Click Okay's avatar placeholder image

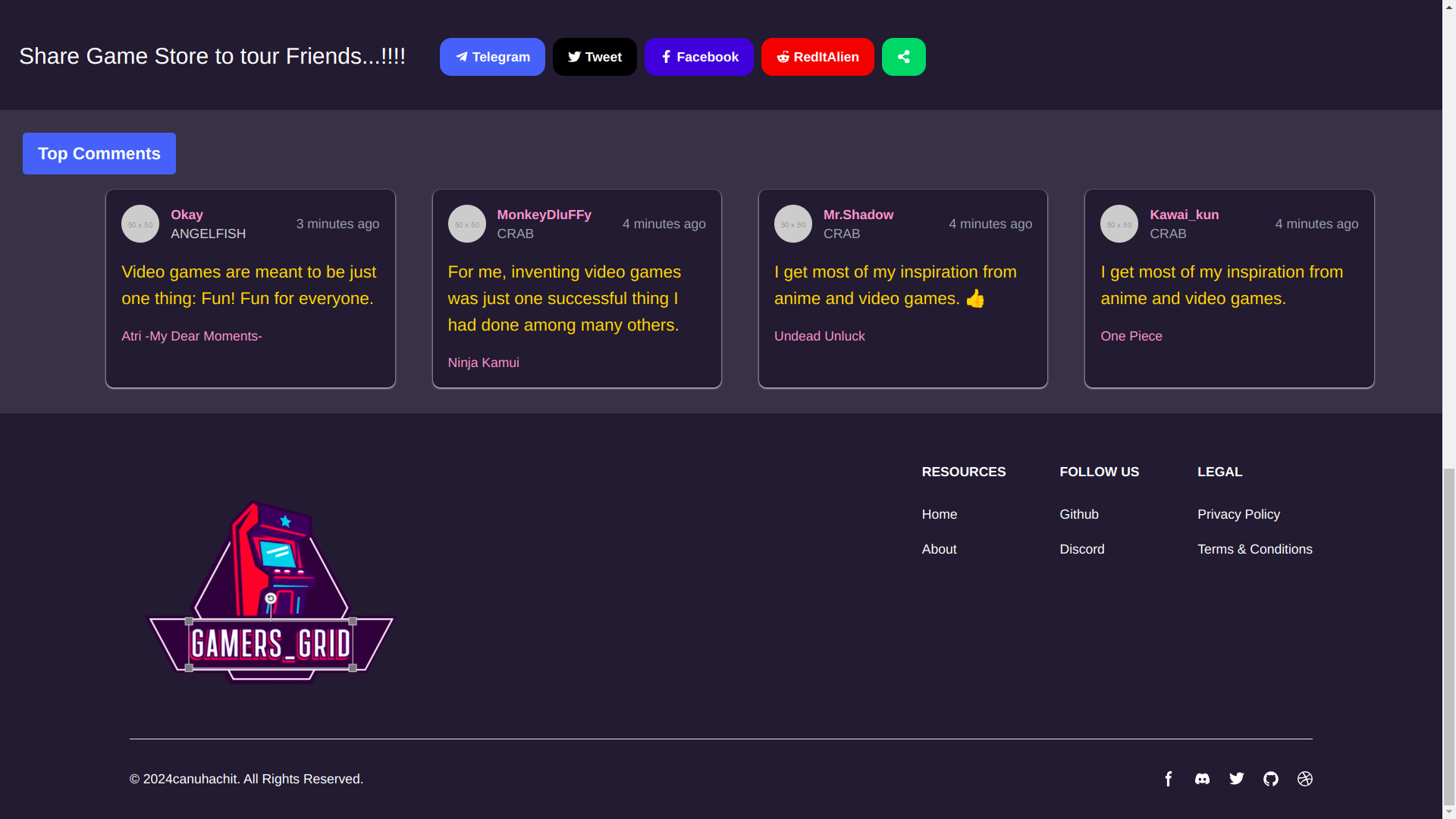tap(140, 224)
